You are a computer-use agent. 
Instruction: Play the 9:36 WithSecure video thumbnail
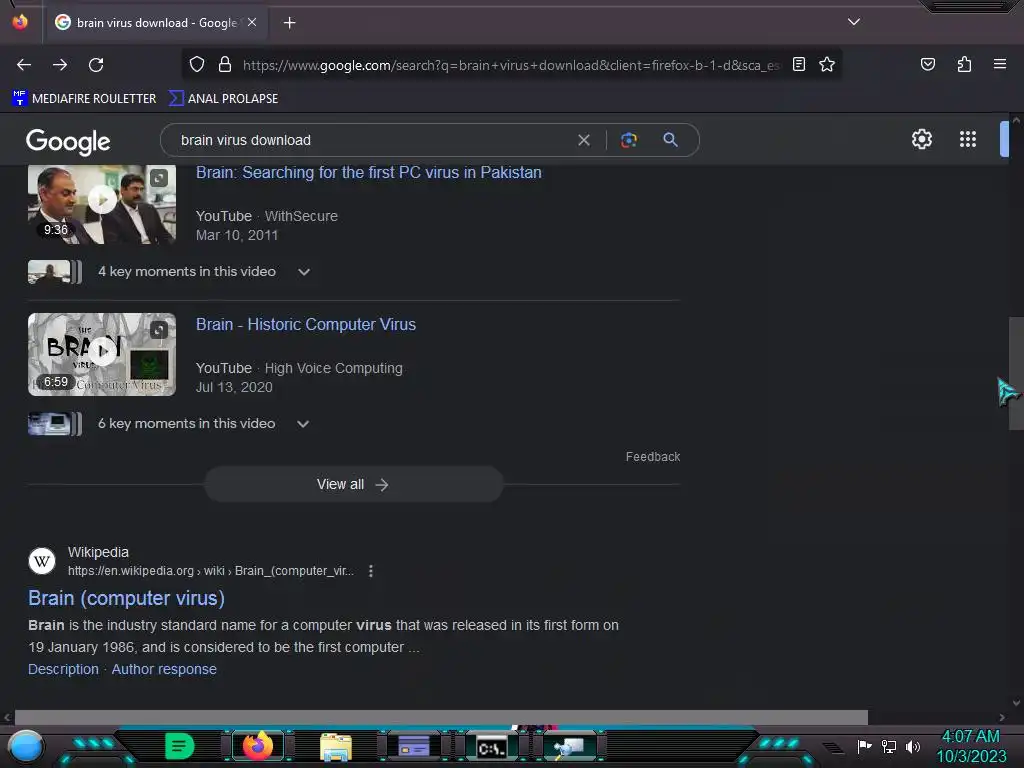point(102,204)
